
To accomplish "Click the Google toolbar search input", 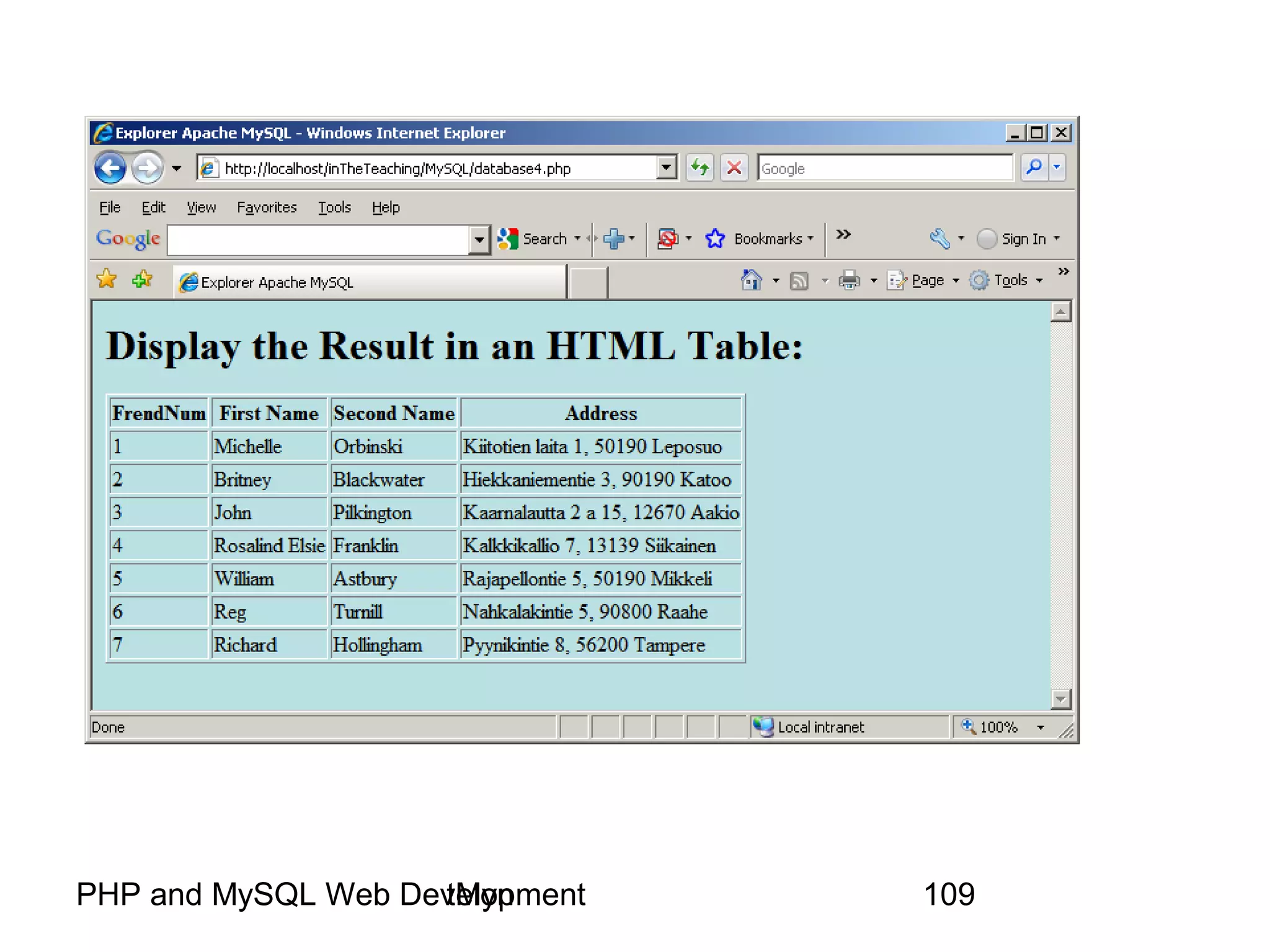I will point(318,239).
